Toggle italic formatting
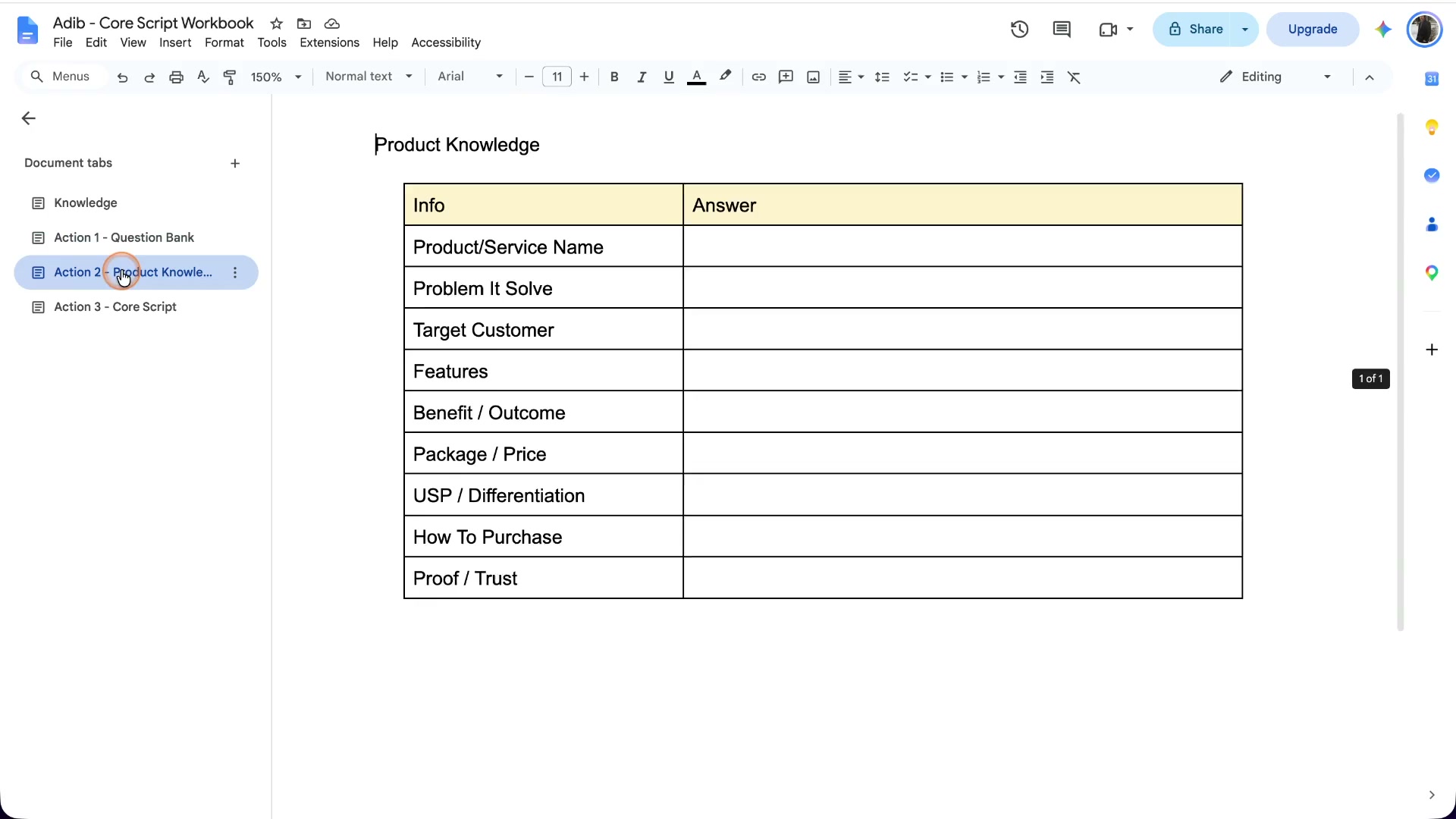 coord(642,77)
